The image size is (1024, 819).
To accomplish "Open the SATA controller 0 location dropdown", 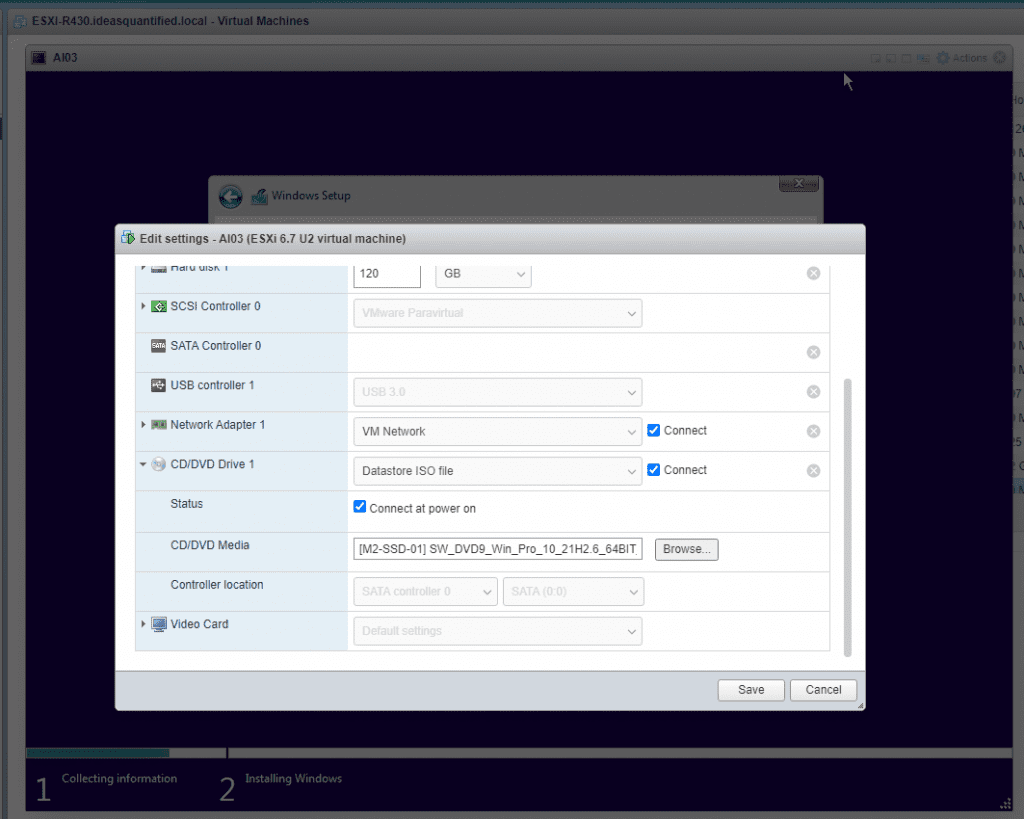I will tap(425, 592).
